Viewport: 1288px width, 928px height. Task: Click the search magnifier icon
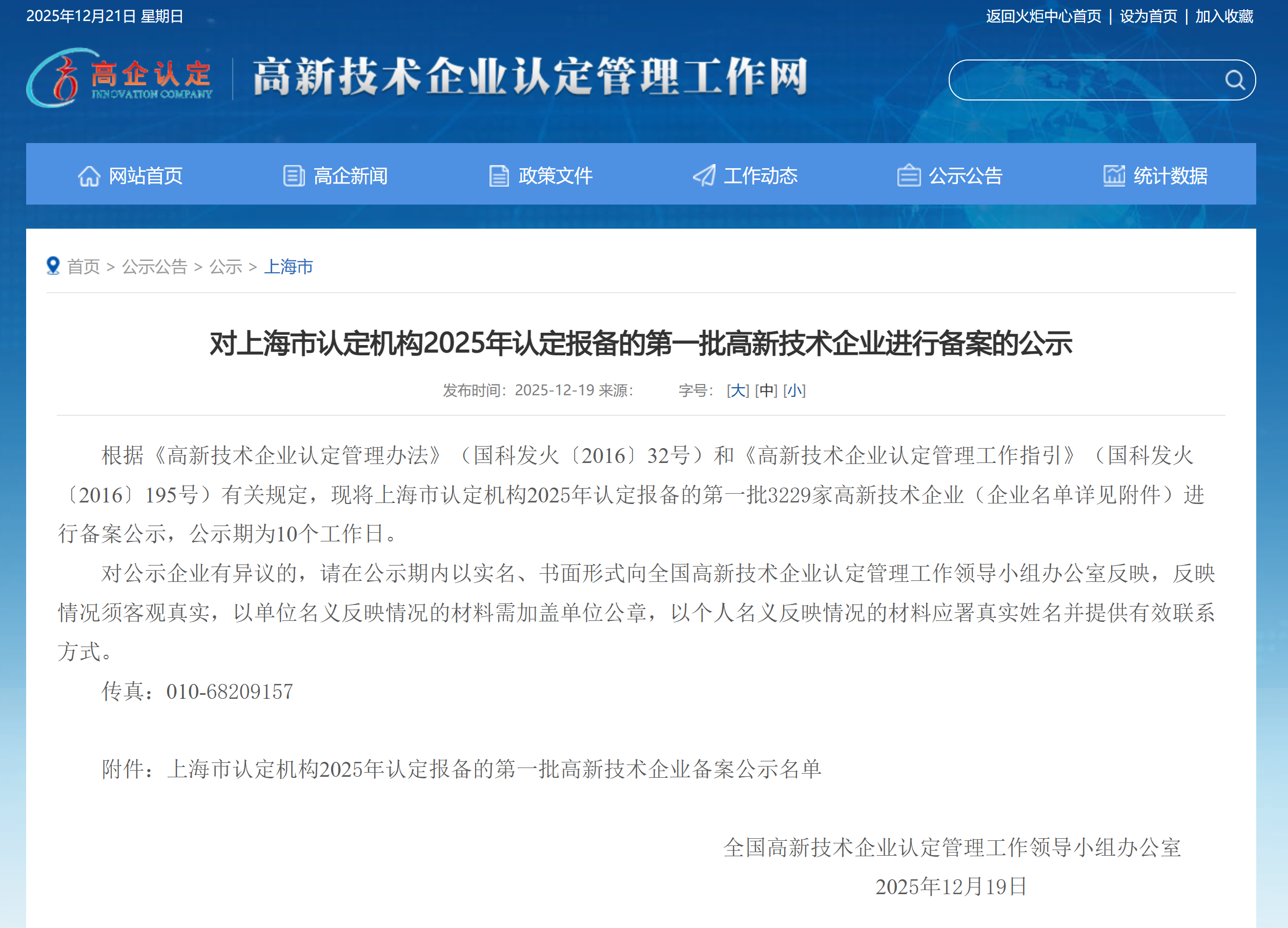1234,80
